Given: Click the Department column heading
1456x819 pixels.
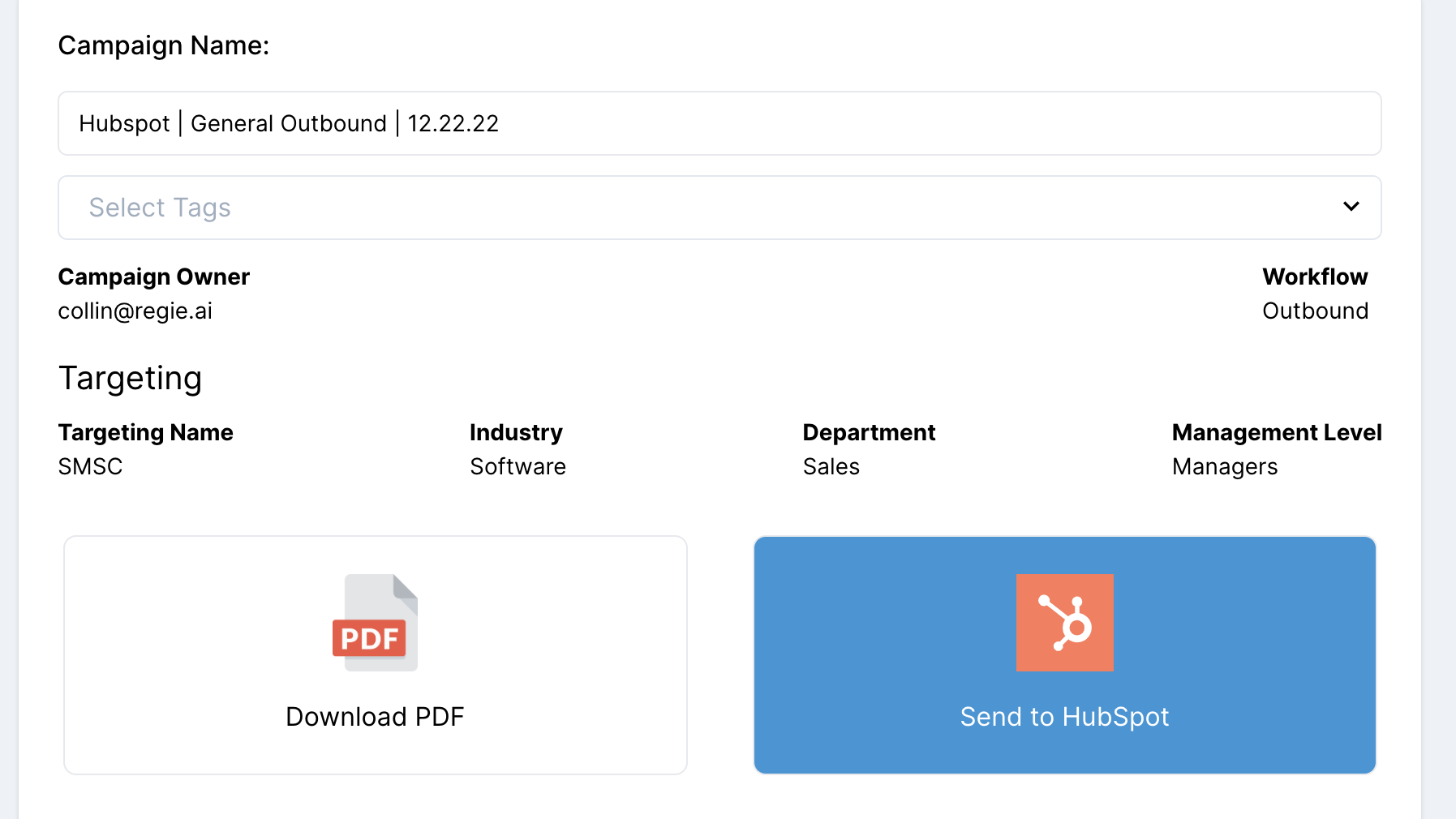Looking at the screenshot, I should 869,433.
